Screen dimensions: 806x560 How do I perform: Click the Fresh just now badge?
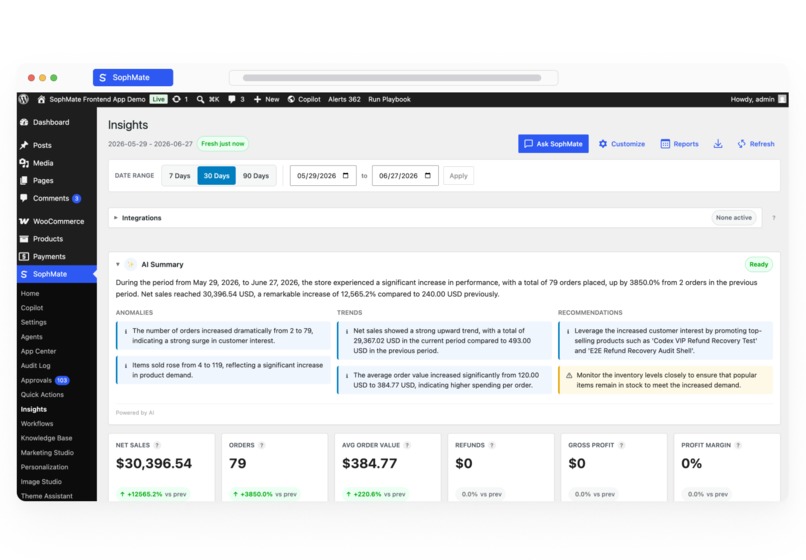pos(223,144)
